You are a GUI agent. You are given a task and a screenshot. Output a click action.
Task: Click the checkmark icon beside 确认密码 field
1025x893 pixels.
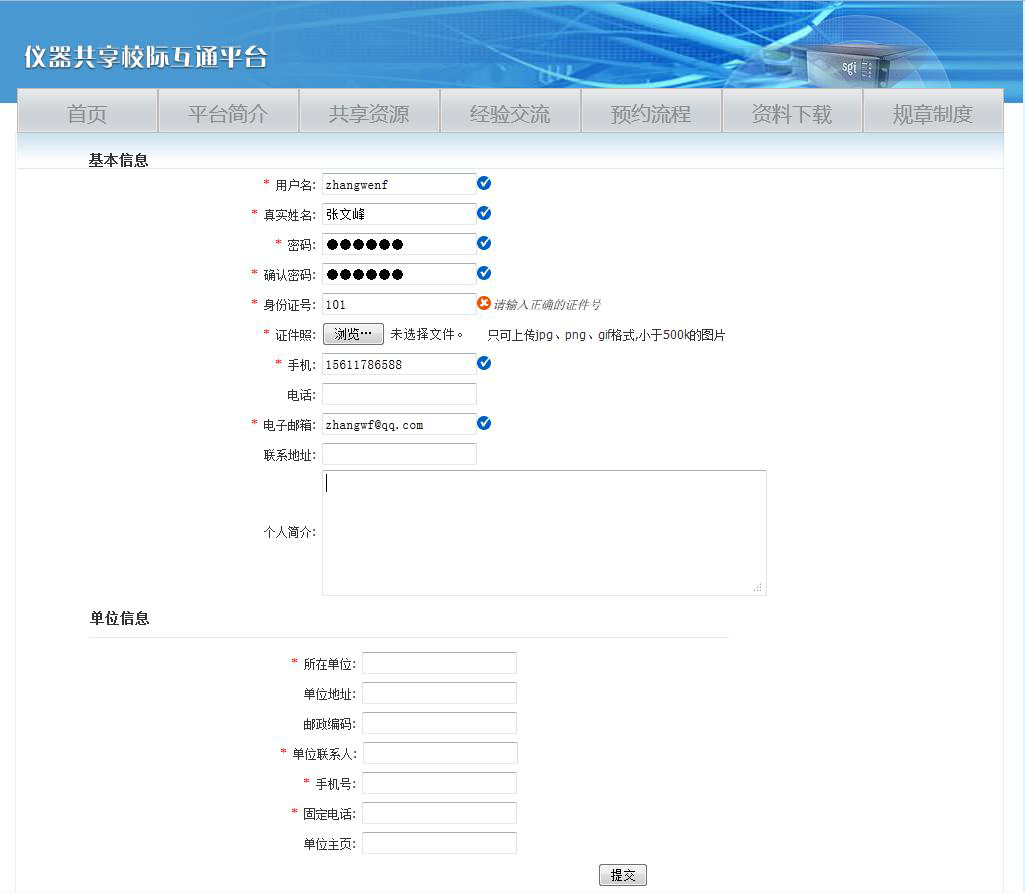tap(484, 273)
